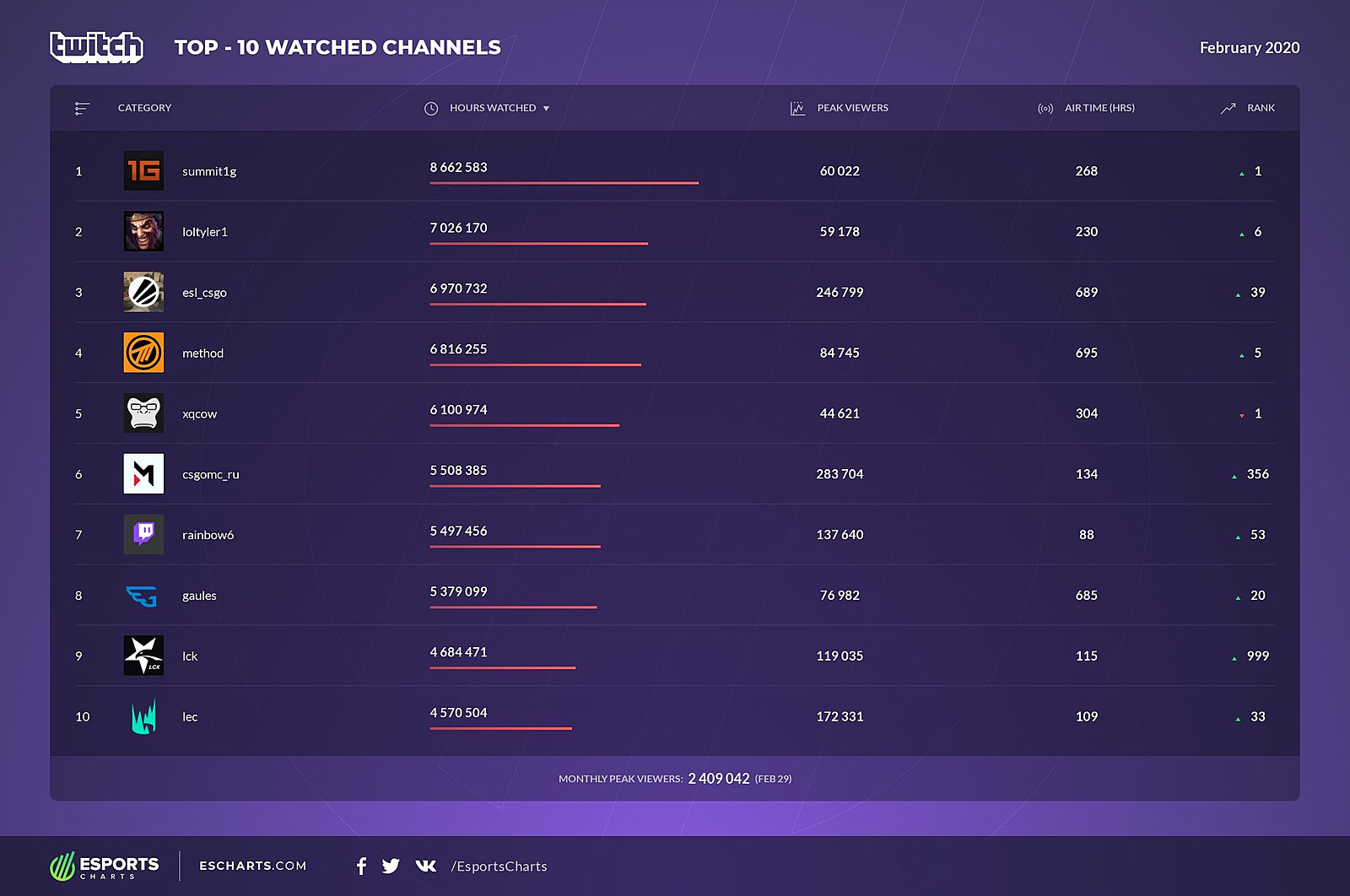The image size is (1350, 896).
Task: Sort by the Category column header
Action: [144, 108]
